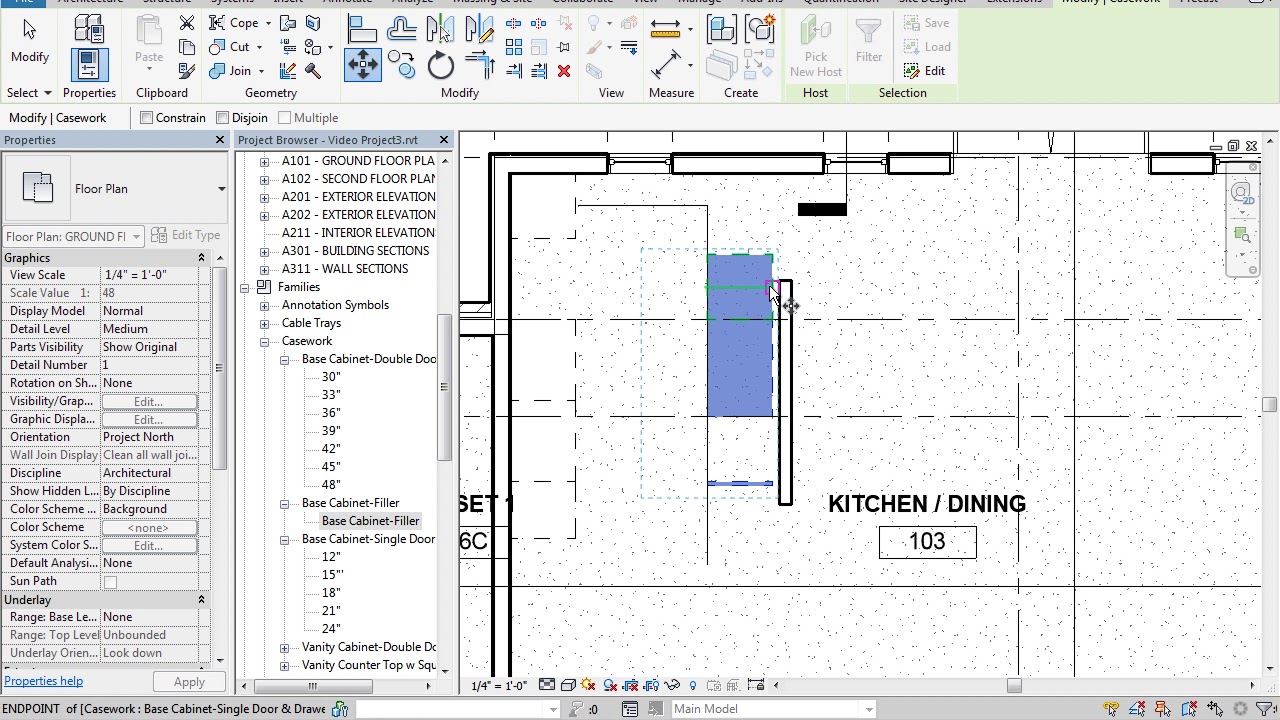Click the Project Browser horizontal scrollbar
This screenshot has height=720, width=1280.
pos(313,686)
